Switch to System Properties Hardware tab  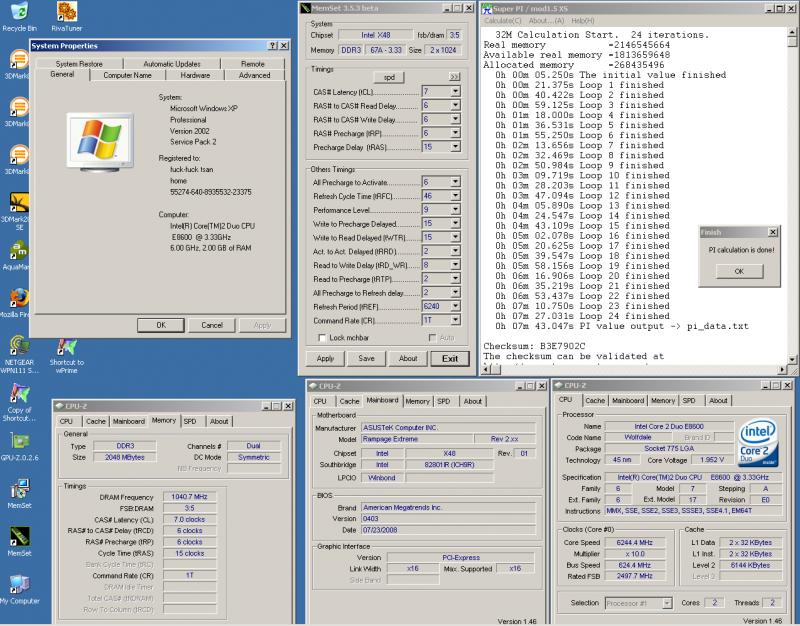click(195, 76)
